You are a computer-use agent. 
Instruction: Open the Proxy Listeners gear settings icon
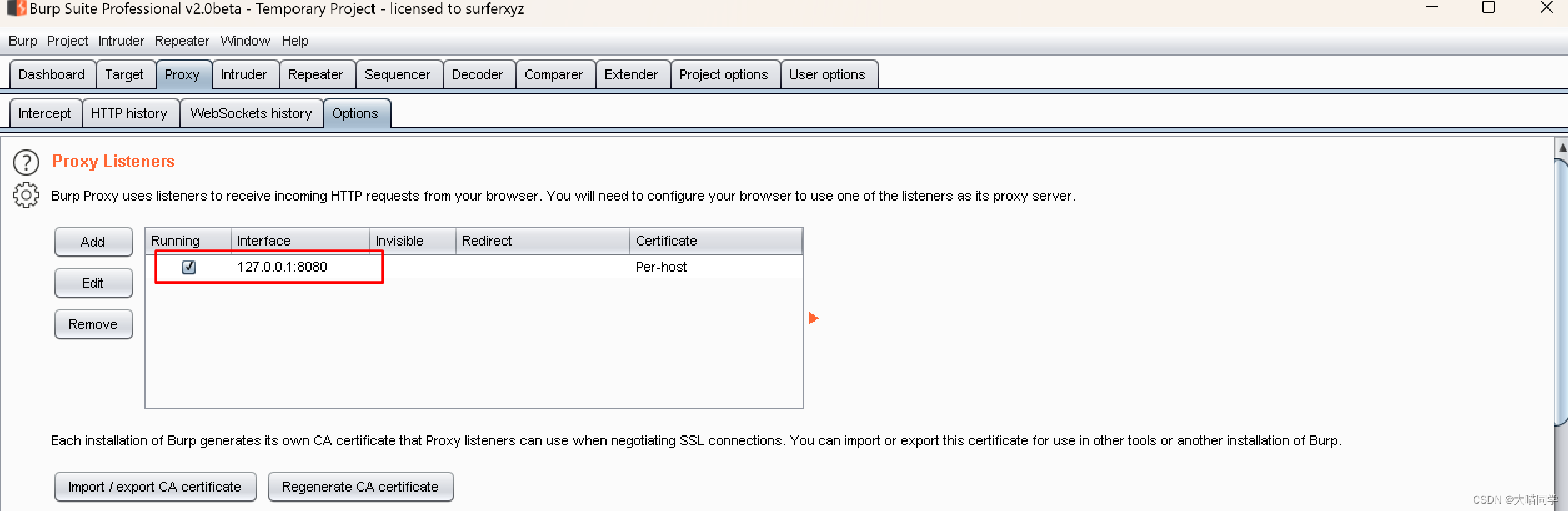tap(26, 196)
